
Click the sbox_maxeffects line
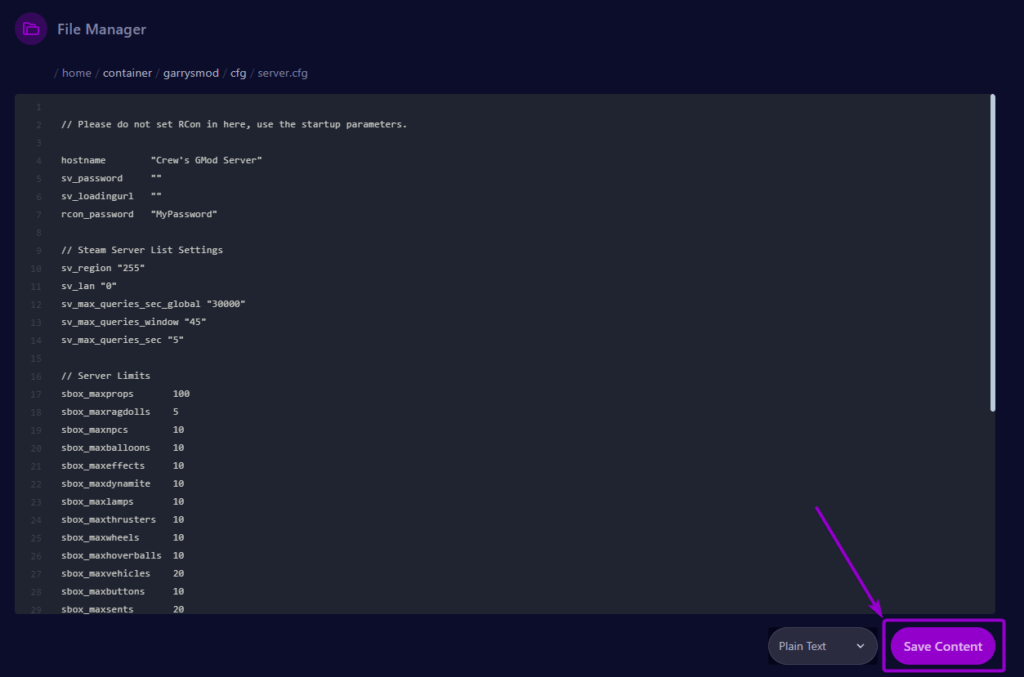(x=123, y=465)
